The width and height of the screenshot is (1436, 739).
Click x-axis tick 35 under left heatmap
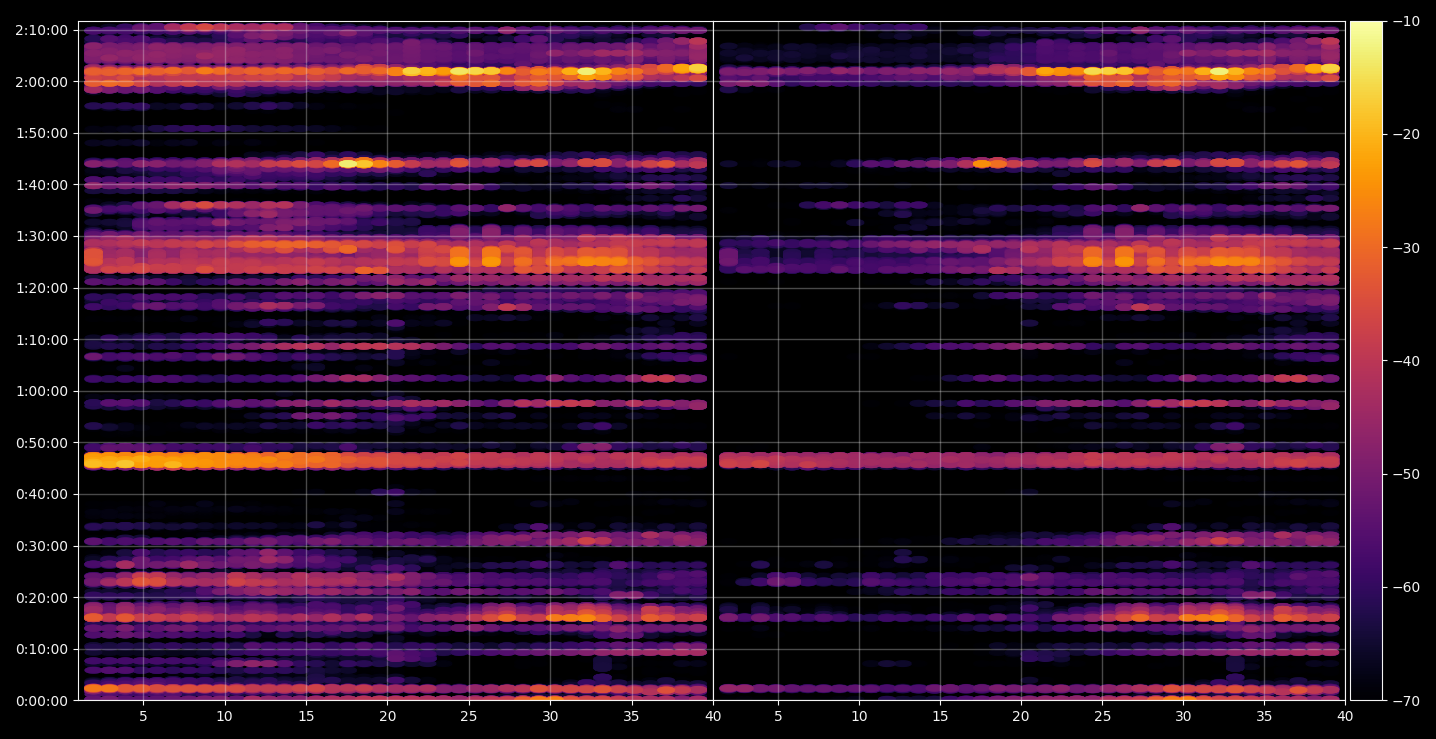pyautogui.click(x=632, y=717)
